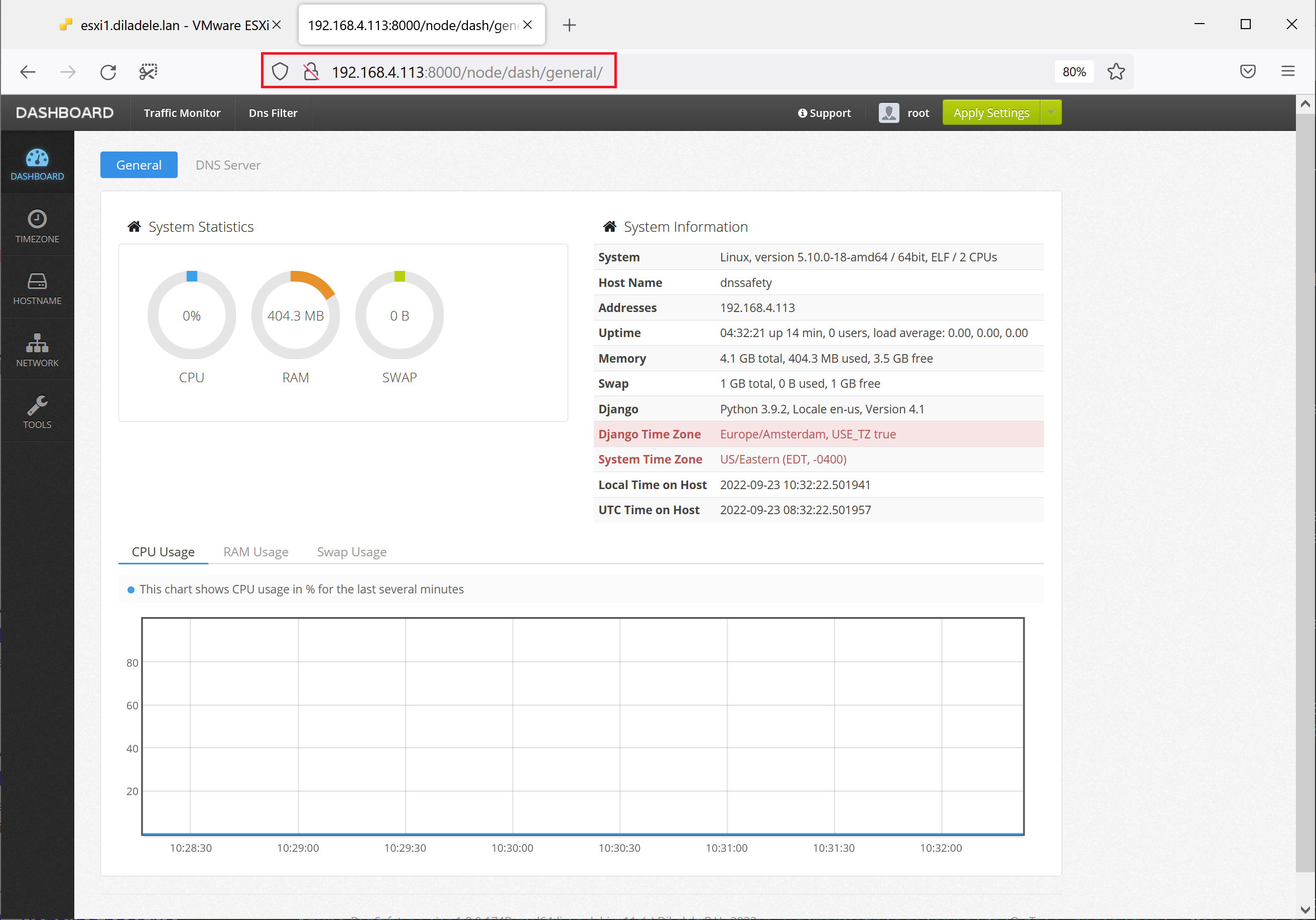Reload the current page
This screenshot has height=920, width=1316.
pos(108,72)
